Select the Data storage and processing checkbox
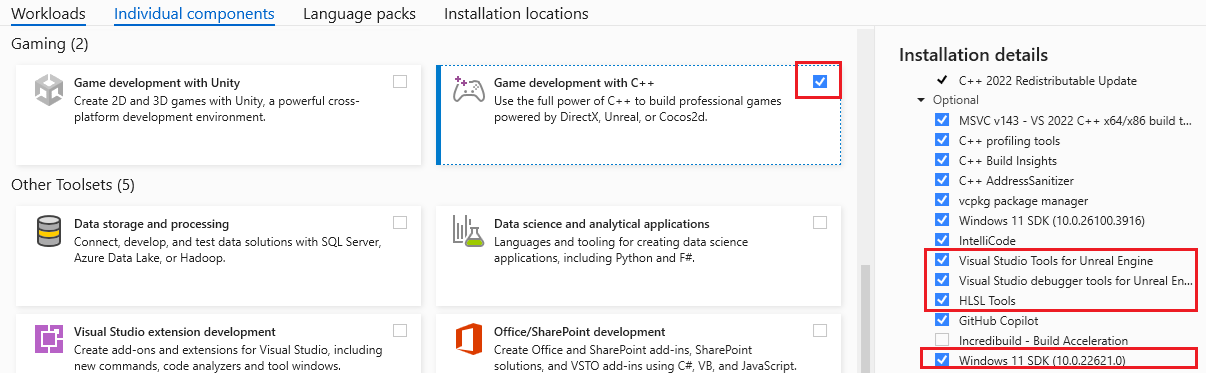 [400, 223]
